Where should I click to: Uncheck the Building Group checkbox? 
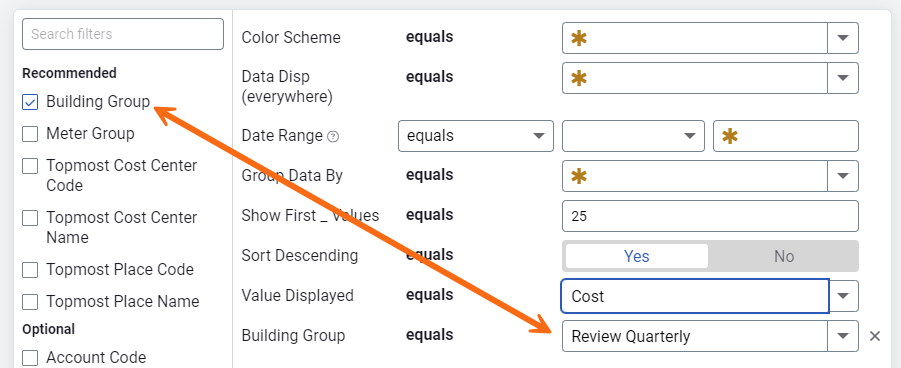[x=30, y=102]
